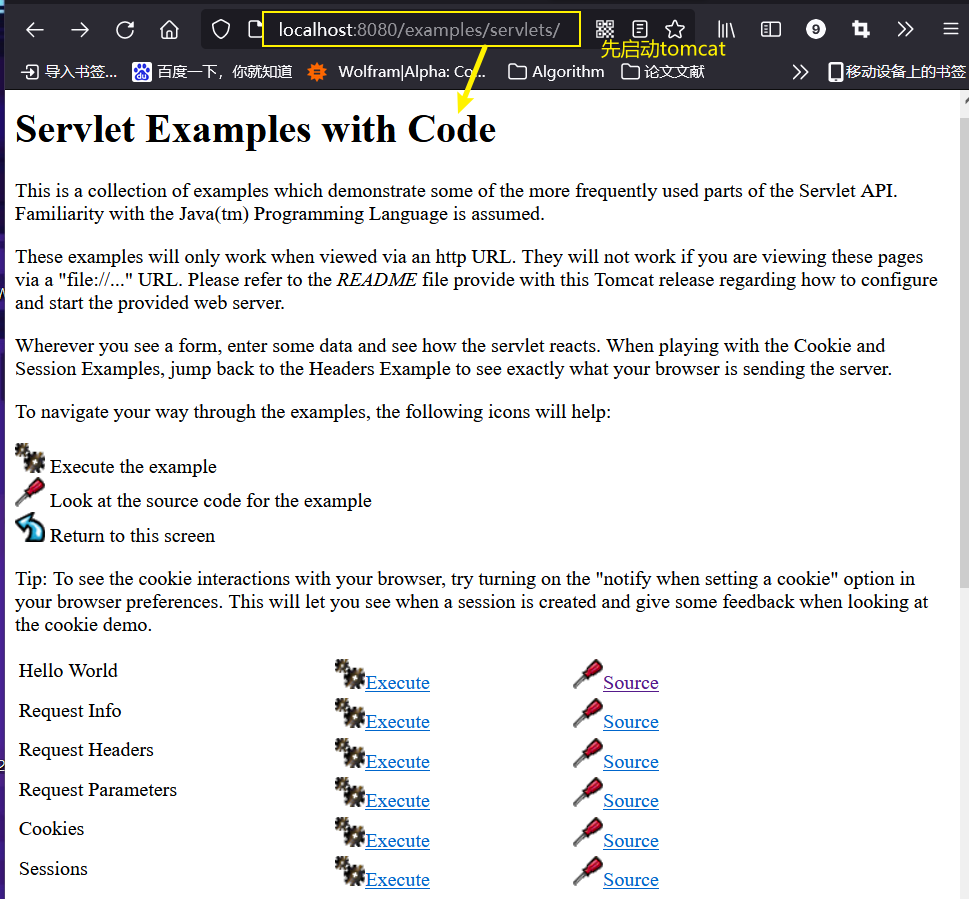969x899 pixels.
Task: Open the Baidu bookmark
Action: pos(212,72)
